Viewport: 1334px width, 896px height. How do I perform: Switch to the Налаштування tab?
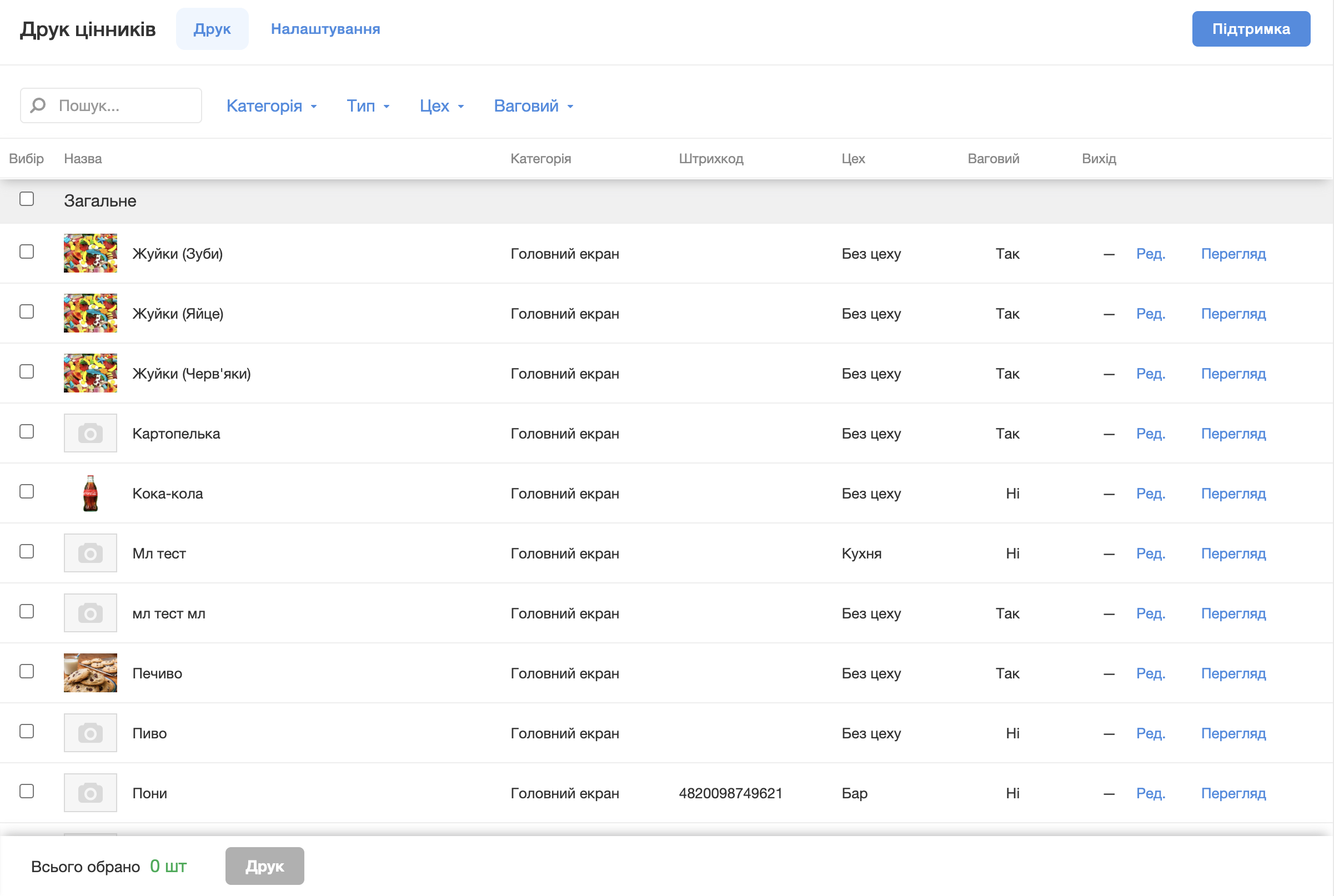click(325, 28)
